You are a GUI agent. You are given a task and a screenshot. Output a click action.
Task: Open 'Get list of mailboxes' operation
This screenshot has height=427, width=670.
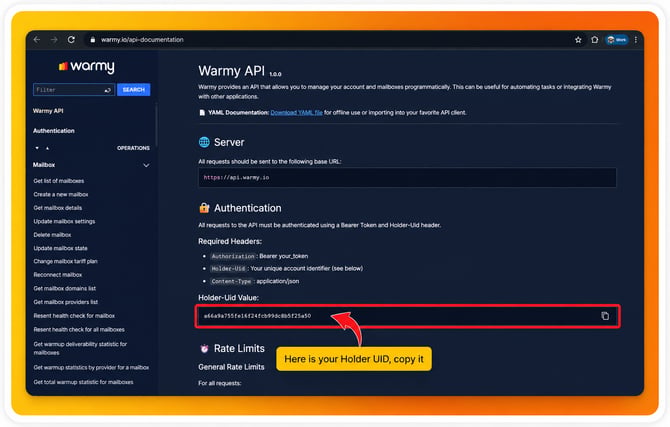(59, 181)
